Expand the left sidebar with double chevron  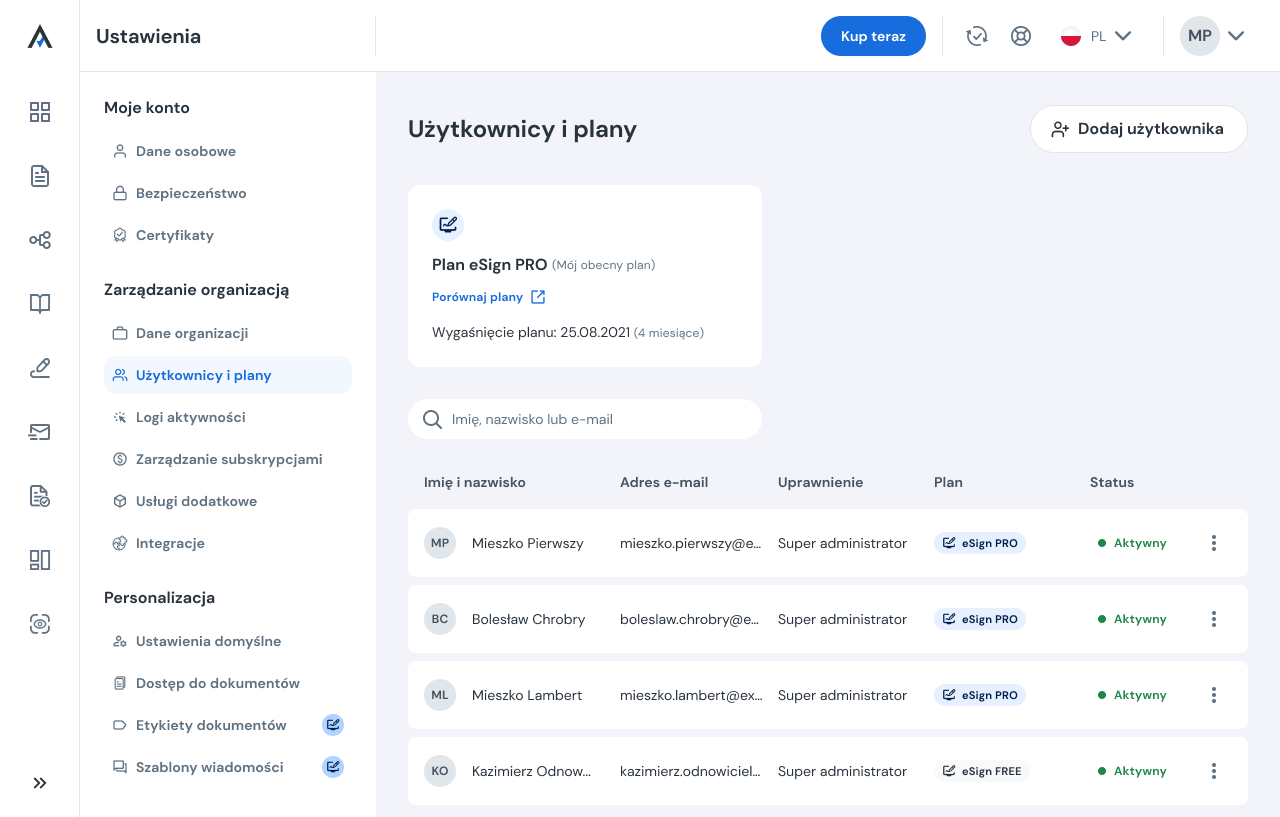(40, 783)
